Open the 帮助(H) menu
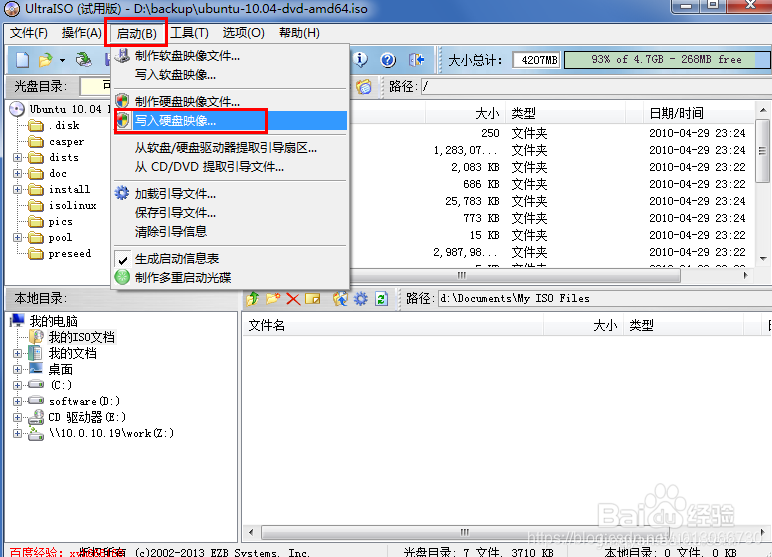The width and height of the screenshot is (772, 557). (299, 33)
